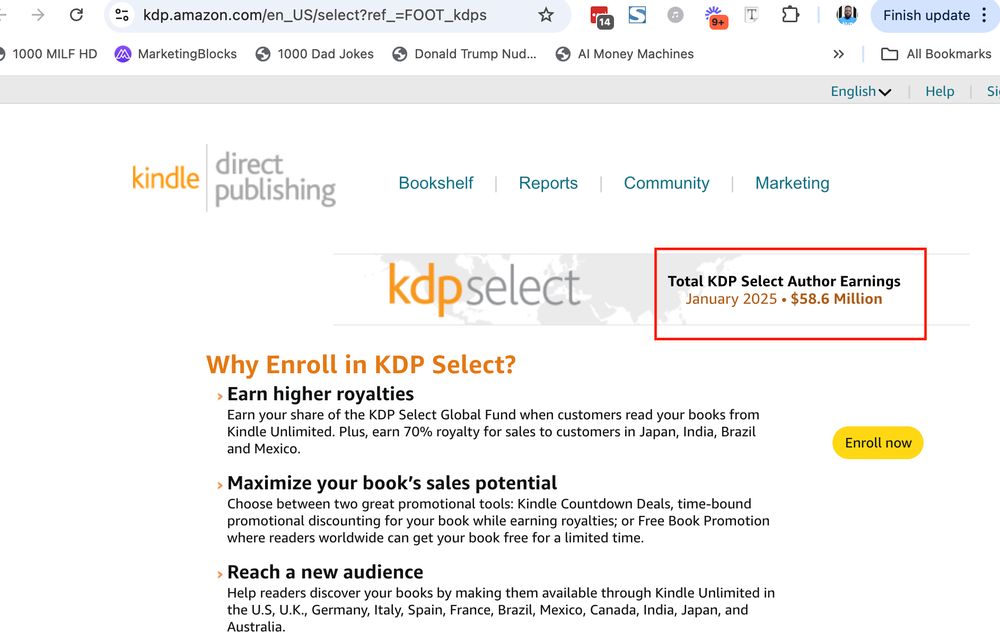The image size is (1000, 633).
Task: Click the Reach a new audience heading
Action: pyautogui.click(x=325, y=572)
